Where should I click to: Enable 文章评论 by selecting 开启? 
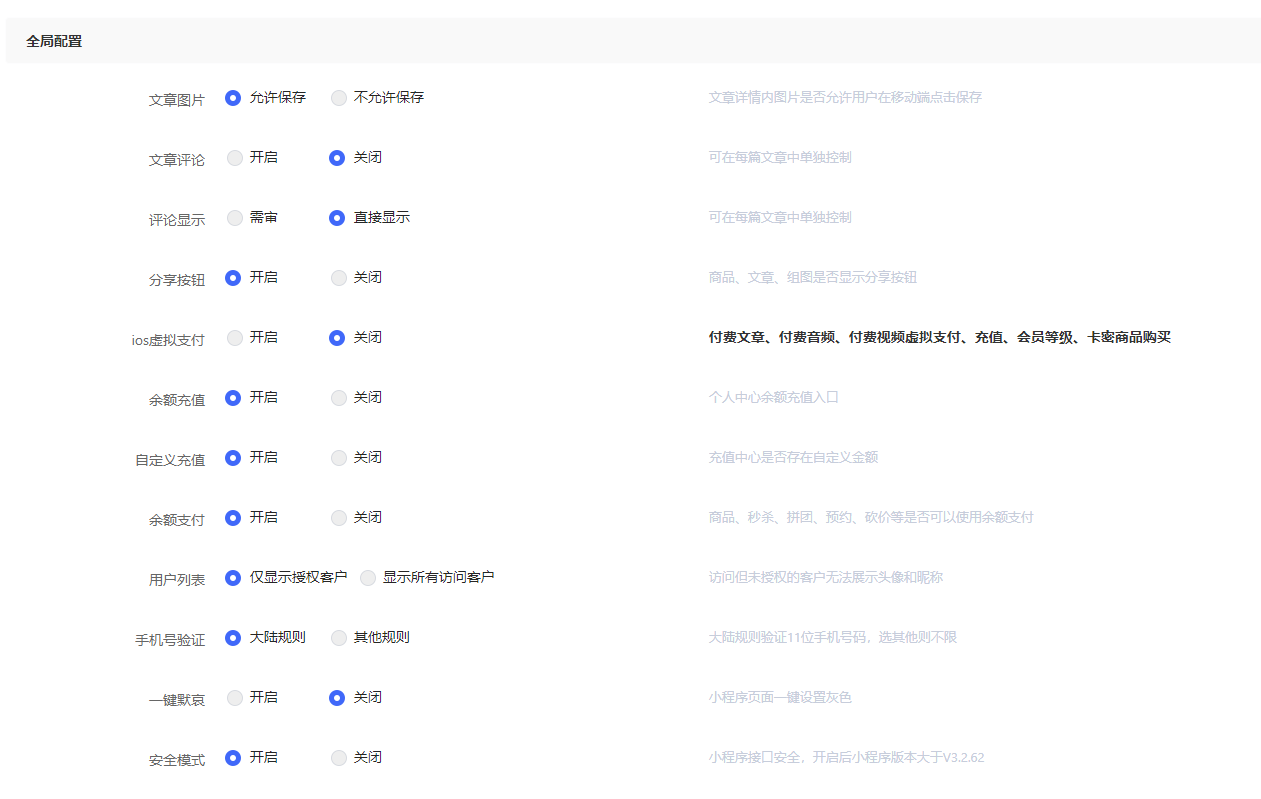[235, 158]
